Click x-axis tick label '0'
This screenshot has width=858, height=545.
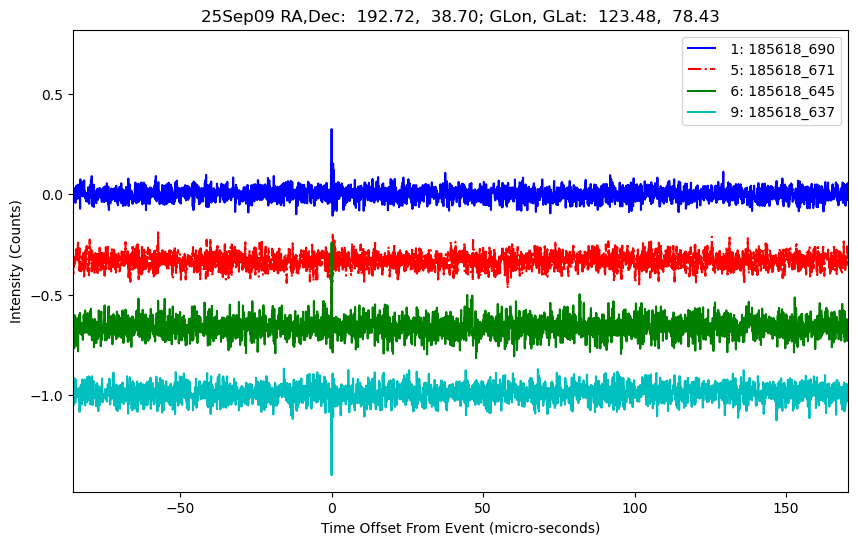pos(332,508)
